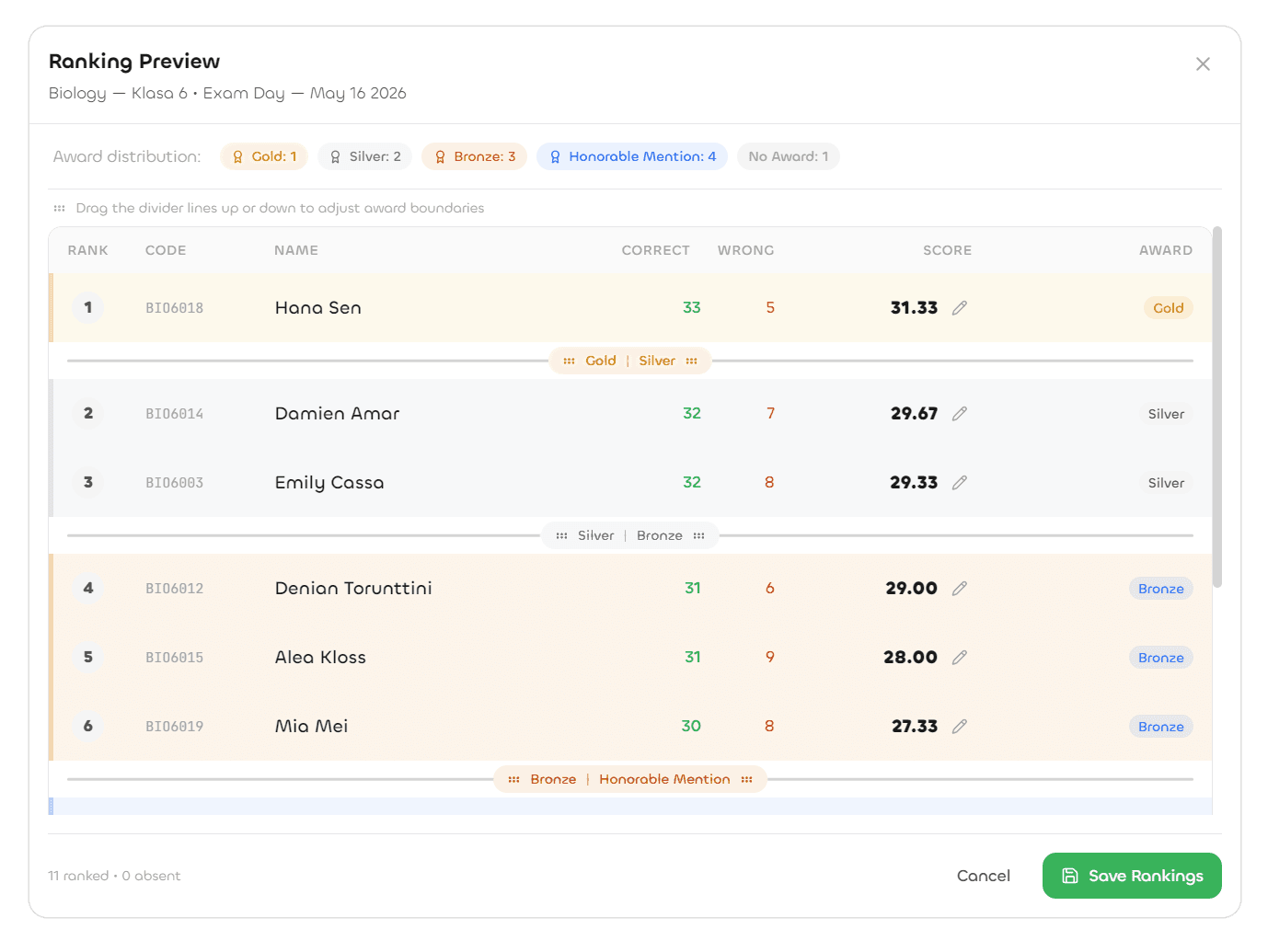Screen dimensions: 1268x952
Task: Select the Bronze: 3 distribution chip
Action: 474,156
